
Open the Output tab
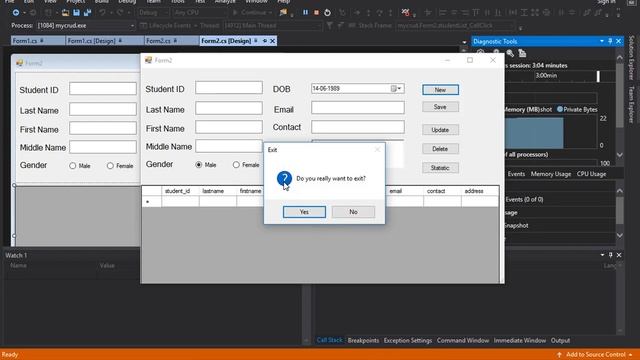point(560,340)
